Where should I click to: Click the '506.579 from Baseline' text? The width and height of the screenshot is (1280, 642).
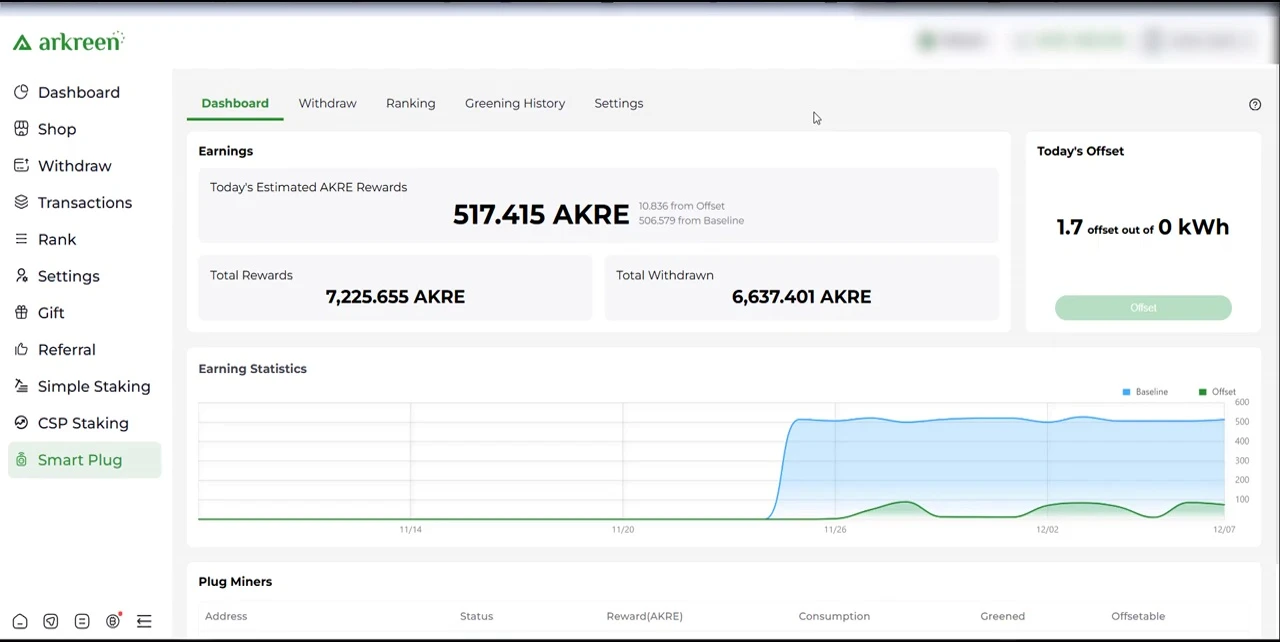click(x=691, y=221)
